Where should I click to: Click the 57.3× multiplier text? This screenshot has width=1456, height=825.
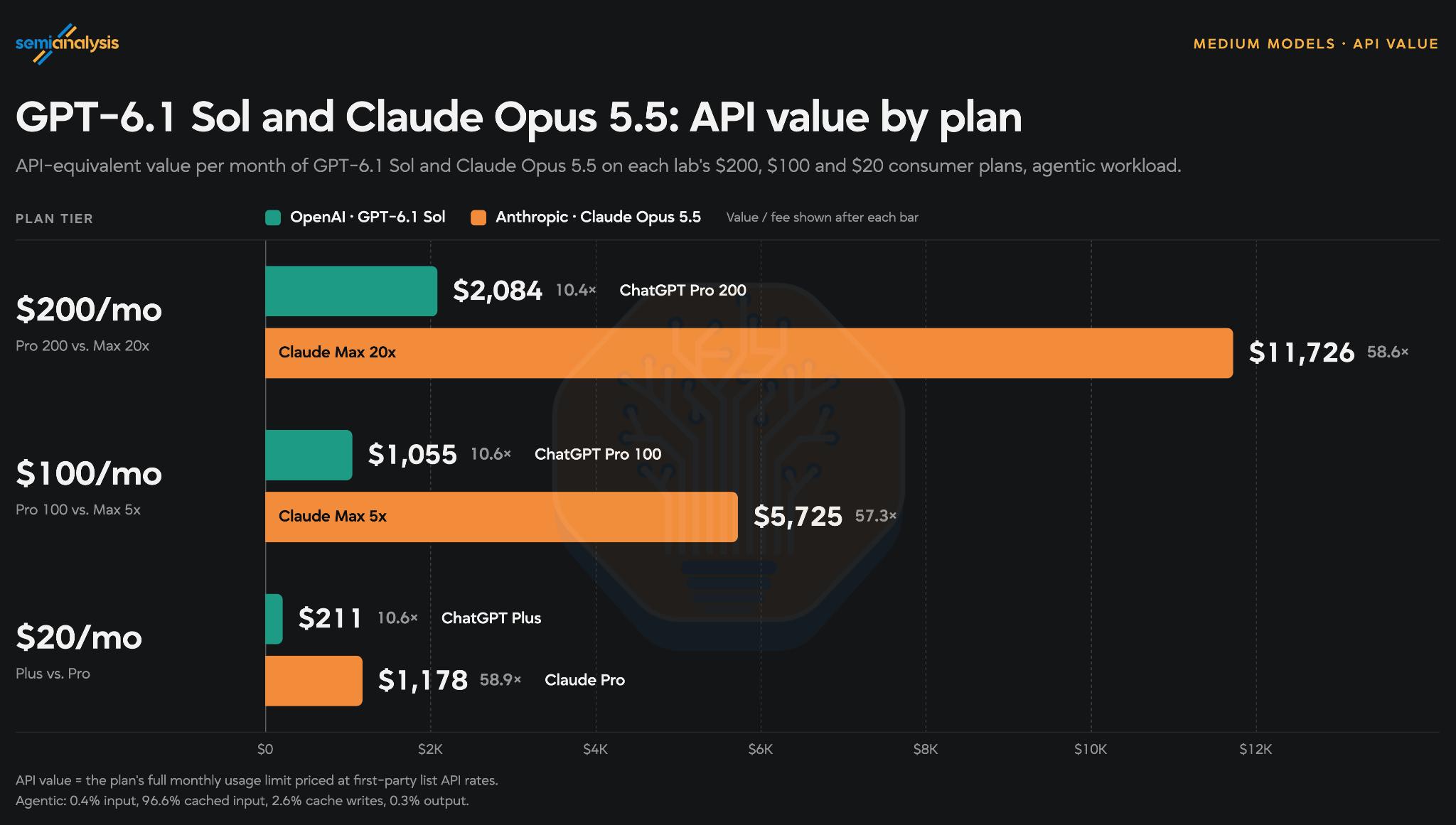[876, 516]
